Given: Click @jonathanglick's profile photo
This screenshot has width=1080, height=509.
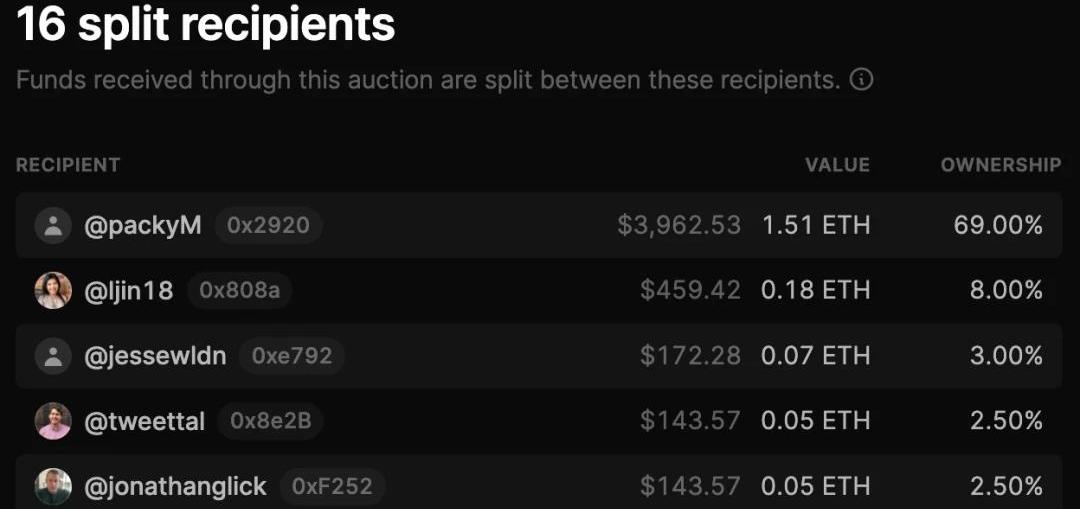Looking at the screenshot, I should [x=53, y=487].
